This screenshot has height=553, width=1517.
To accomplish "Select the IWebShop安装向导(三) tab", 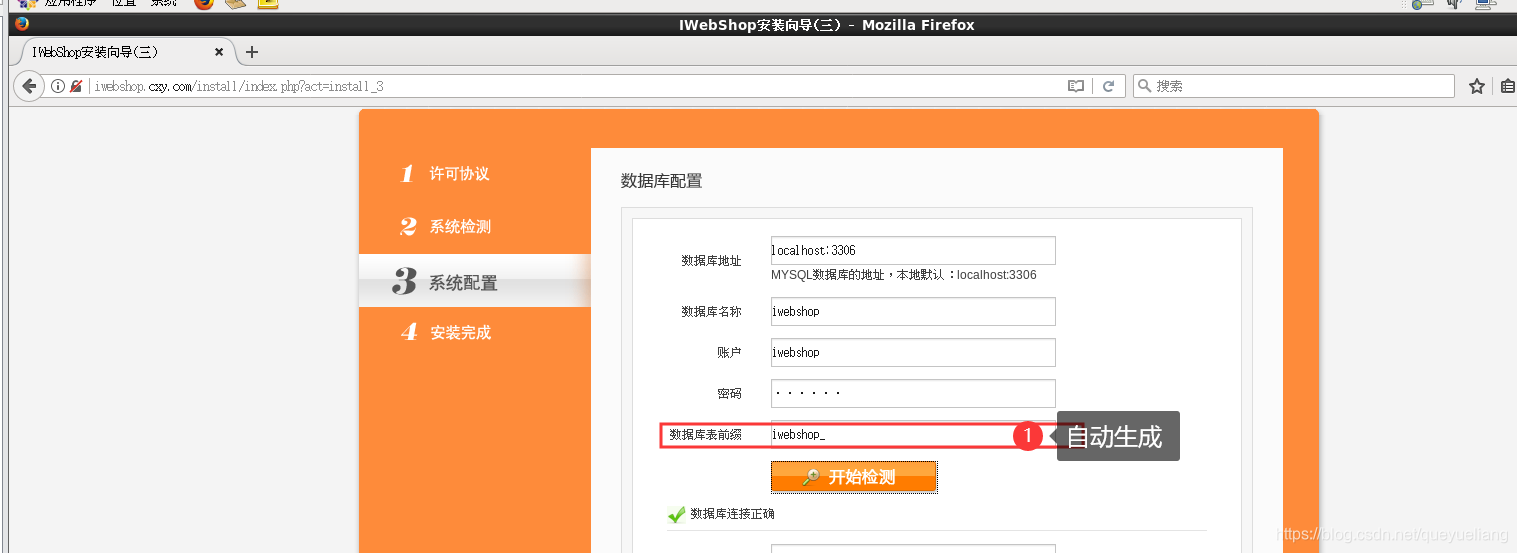I will [x=125, y=52].
